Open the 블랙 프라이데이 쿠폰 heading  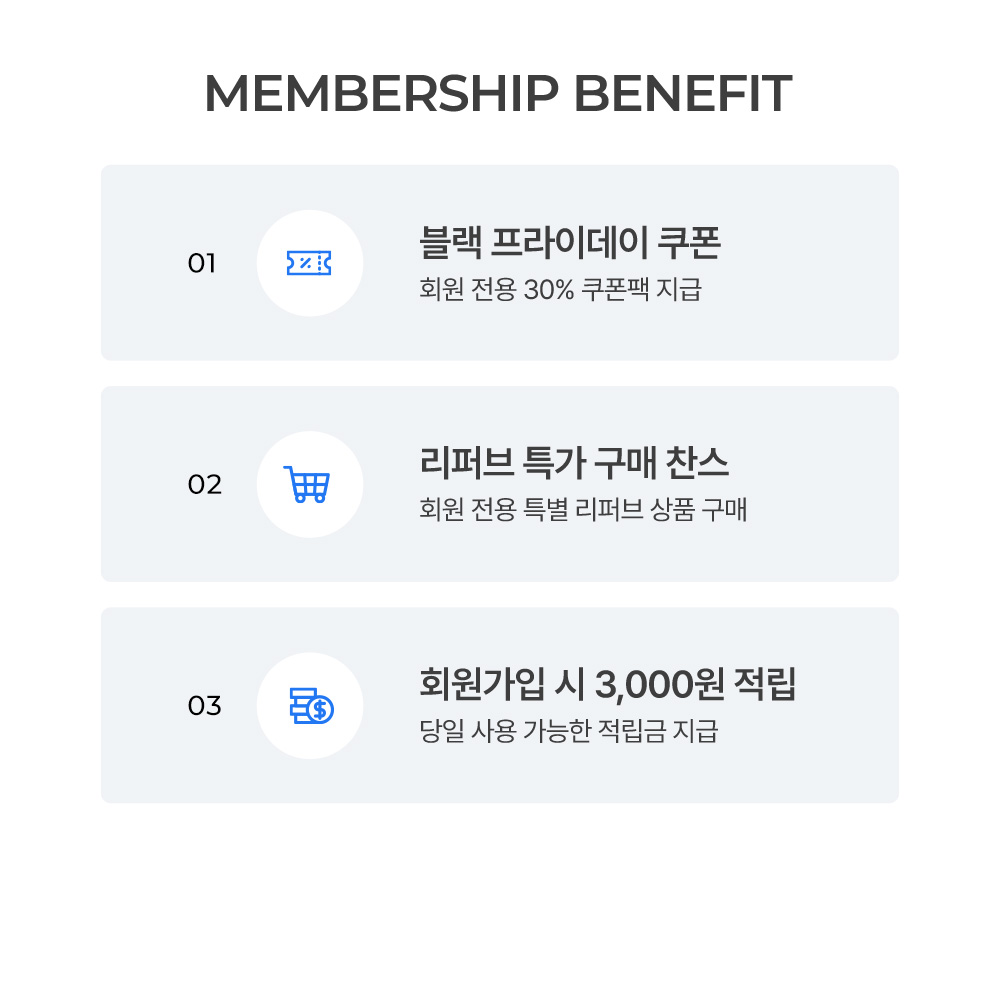569,243
